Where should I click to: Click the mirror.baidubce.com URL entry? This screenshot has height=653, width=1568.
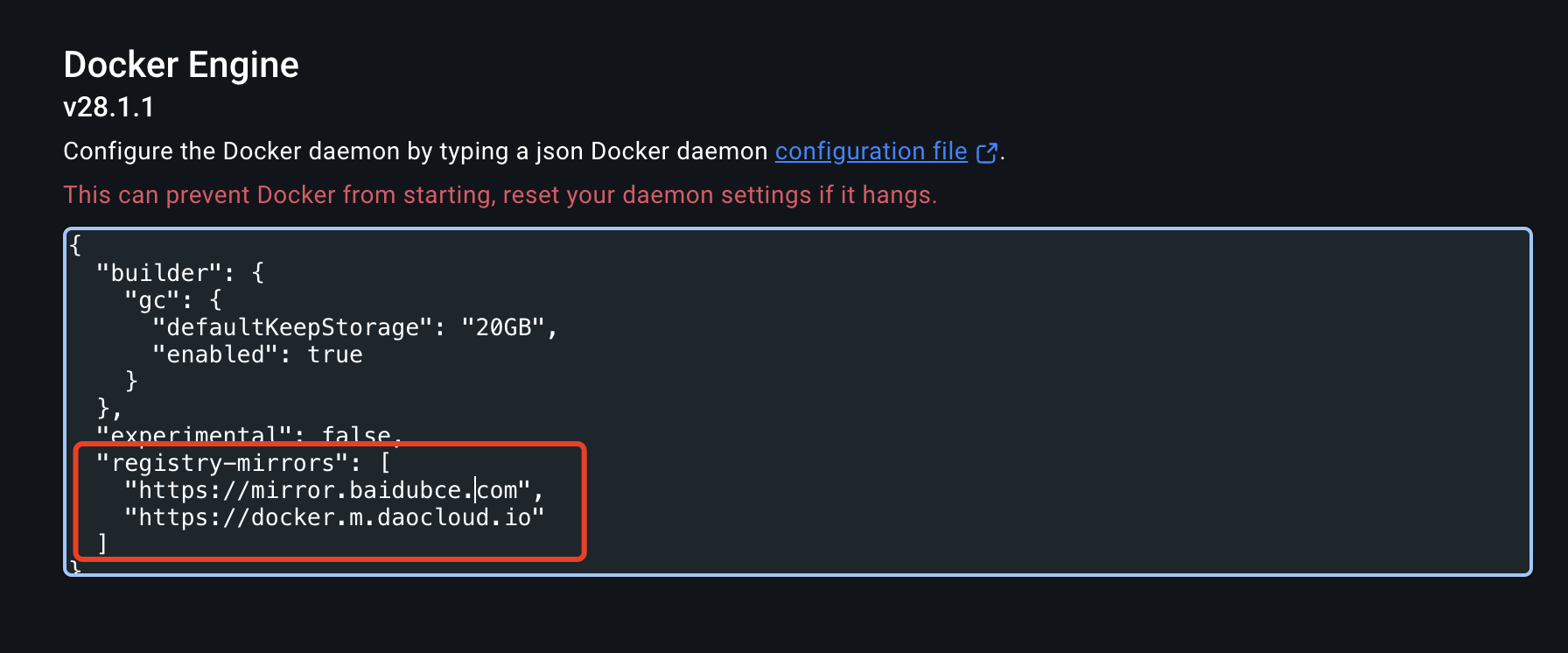[x=327, y=490]
